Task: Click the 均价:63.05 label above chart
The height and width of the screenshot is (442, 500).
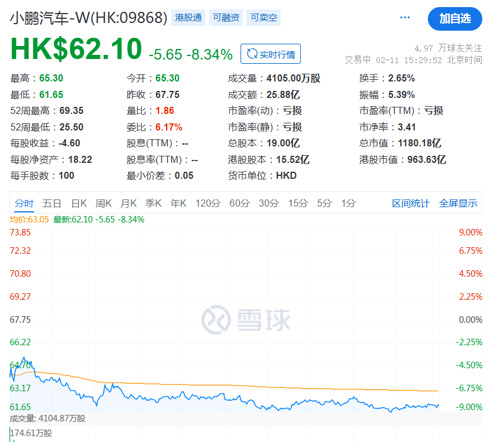Action: 29,220
